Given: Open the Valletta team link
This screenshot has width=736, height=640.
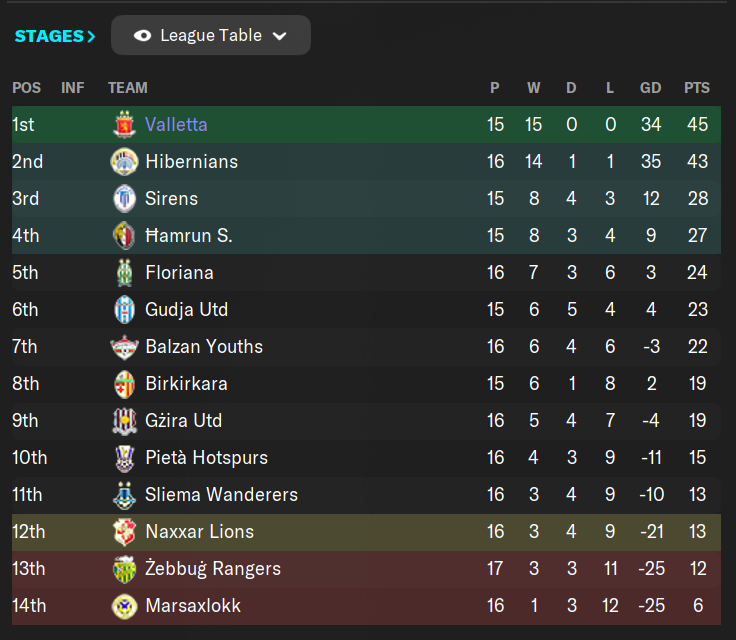Looking at the screenshot, I should click(176, 124).
